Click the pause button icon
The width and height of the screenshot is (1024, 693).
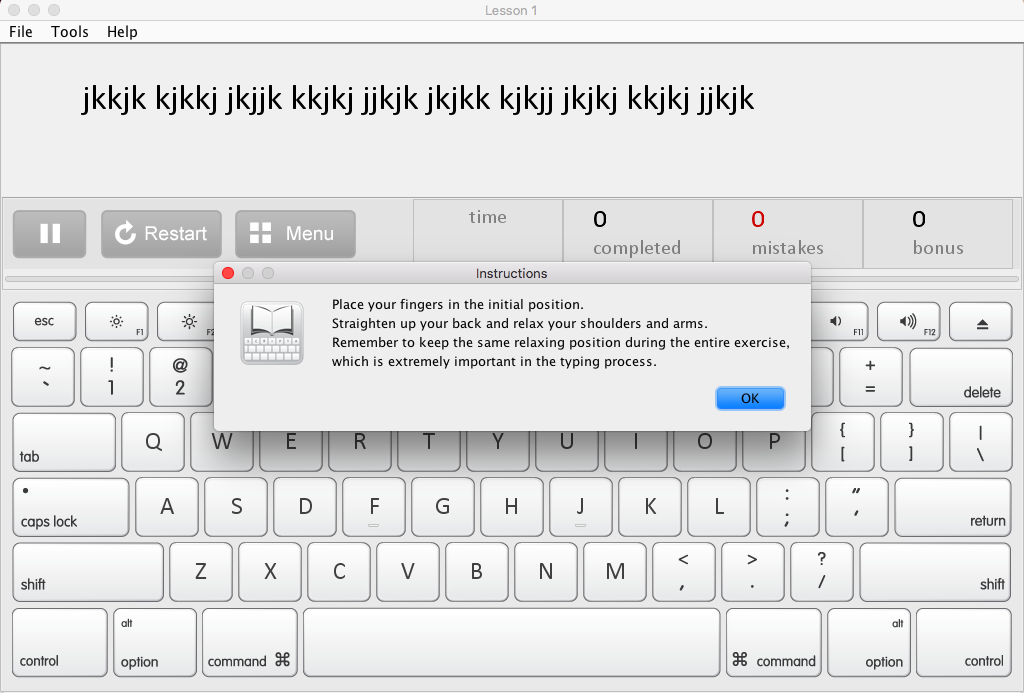click(50, 234)
